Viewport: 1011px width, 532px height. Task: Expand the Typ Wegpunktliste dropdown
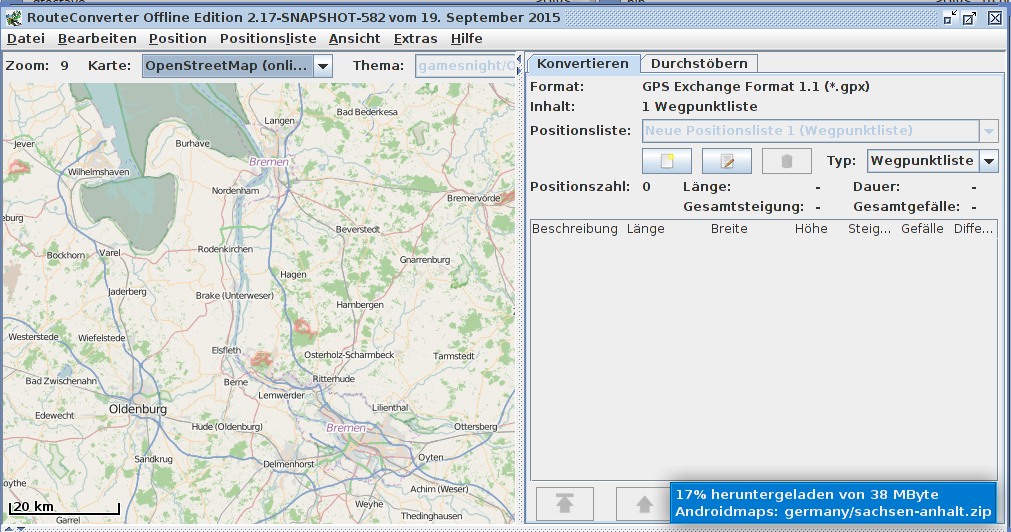click(x=988, y=161)
